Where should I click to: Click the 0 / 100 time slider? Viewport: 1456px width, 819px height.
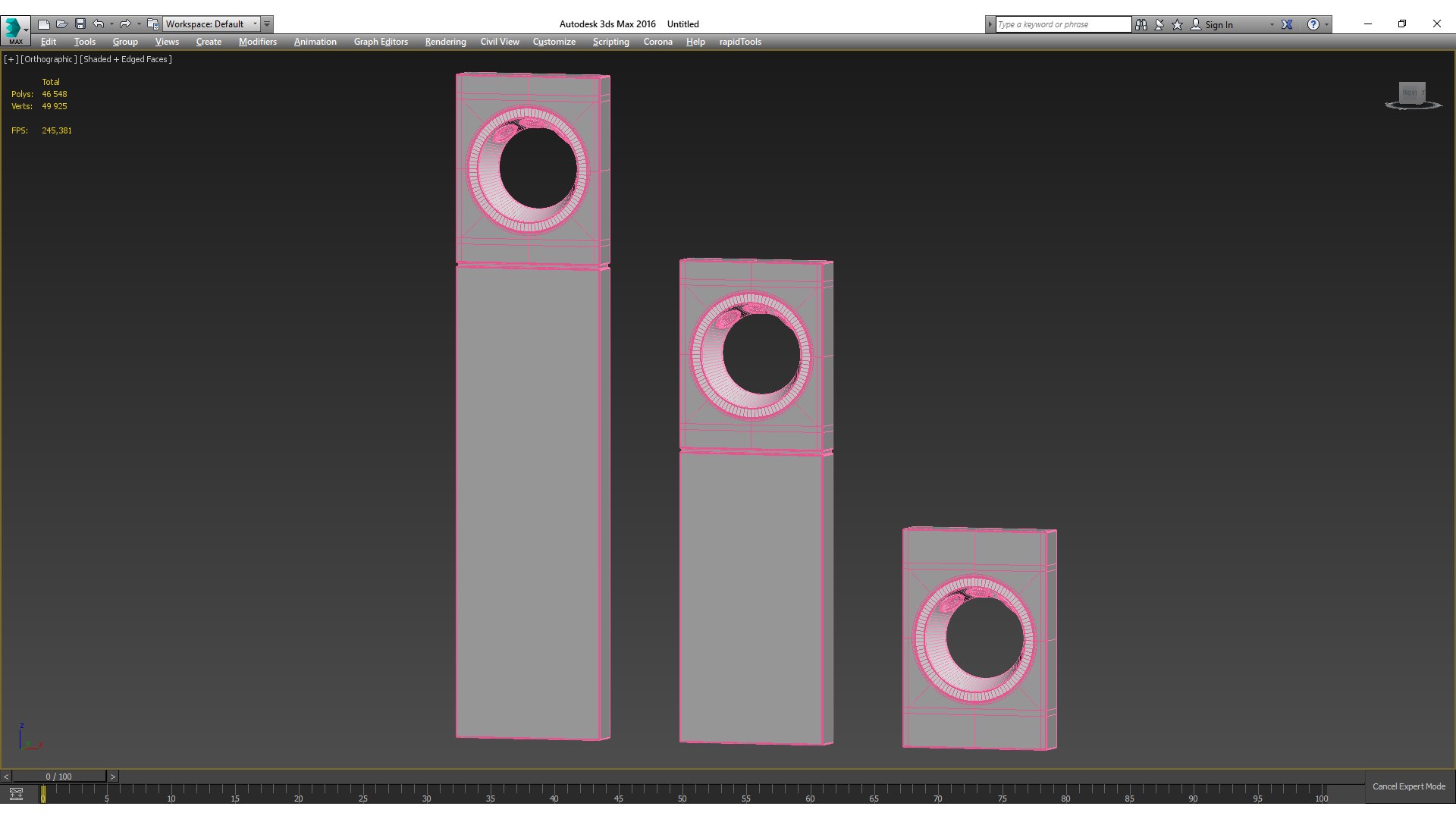[x=58, y=777]
